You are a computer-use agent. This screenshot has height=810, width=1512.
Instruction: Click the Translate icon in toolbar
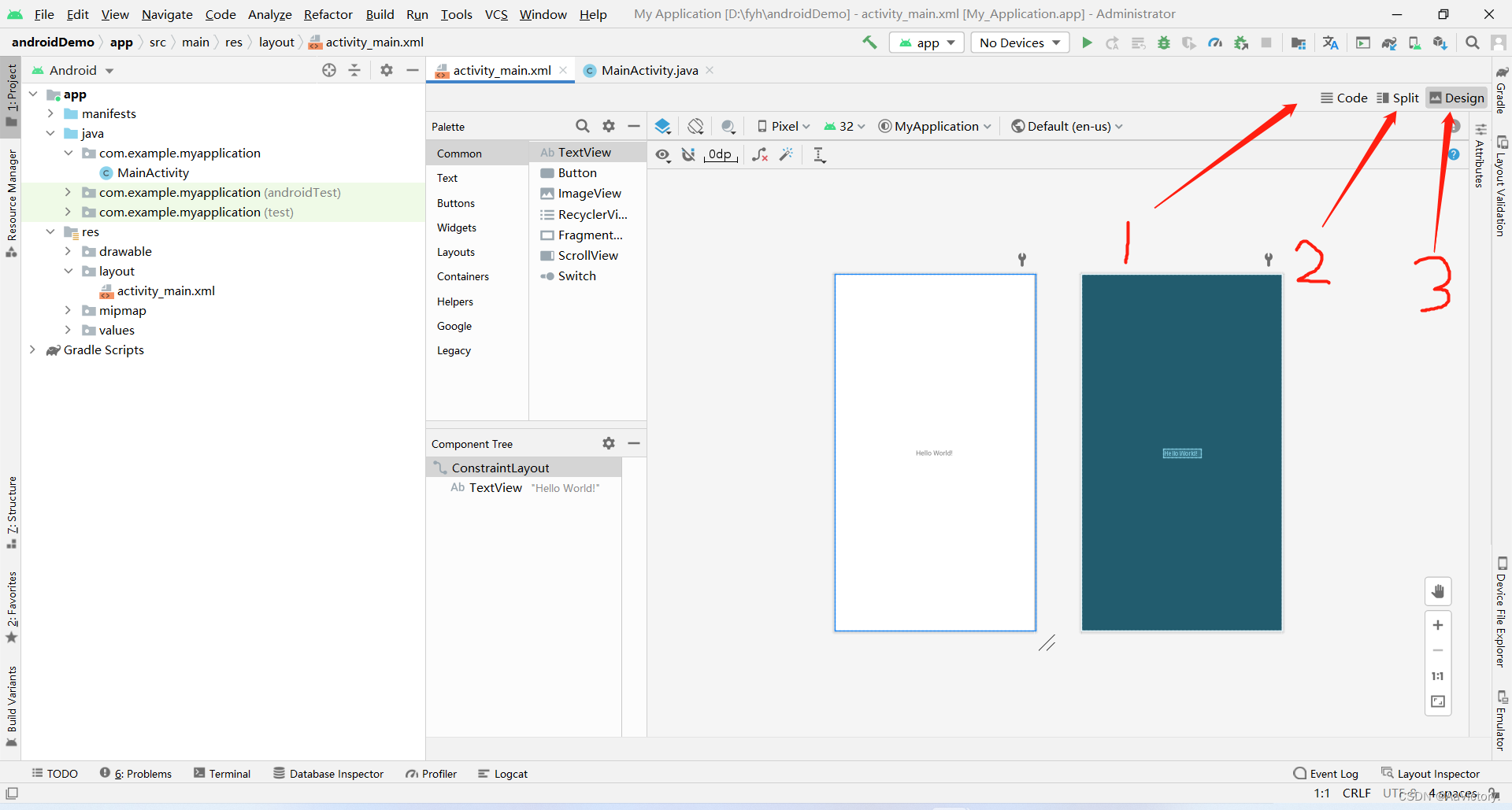[x=1330, y=43]
